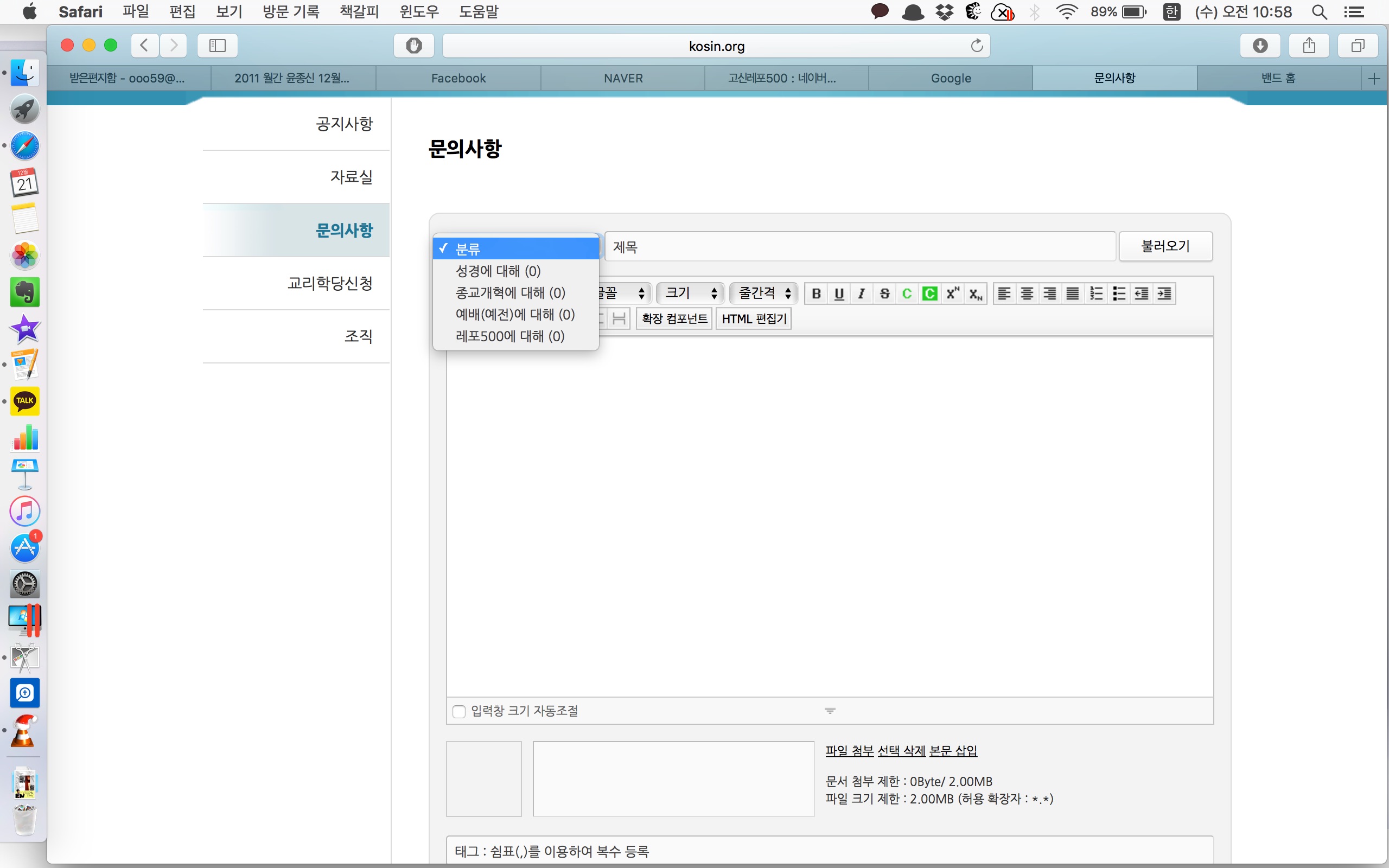The height and width of the screenshot is (868, 1389).
Task: Click the 불러오기 button
Action: tap(1165, 247)
